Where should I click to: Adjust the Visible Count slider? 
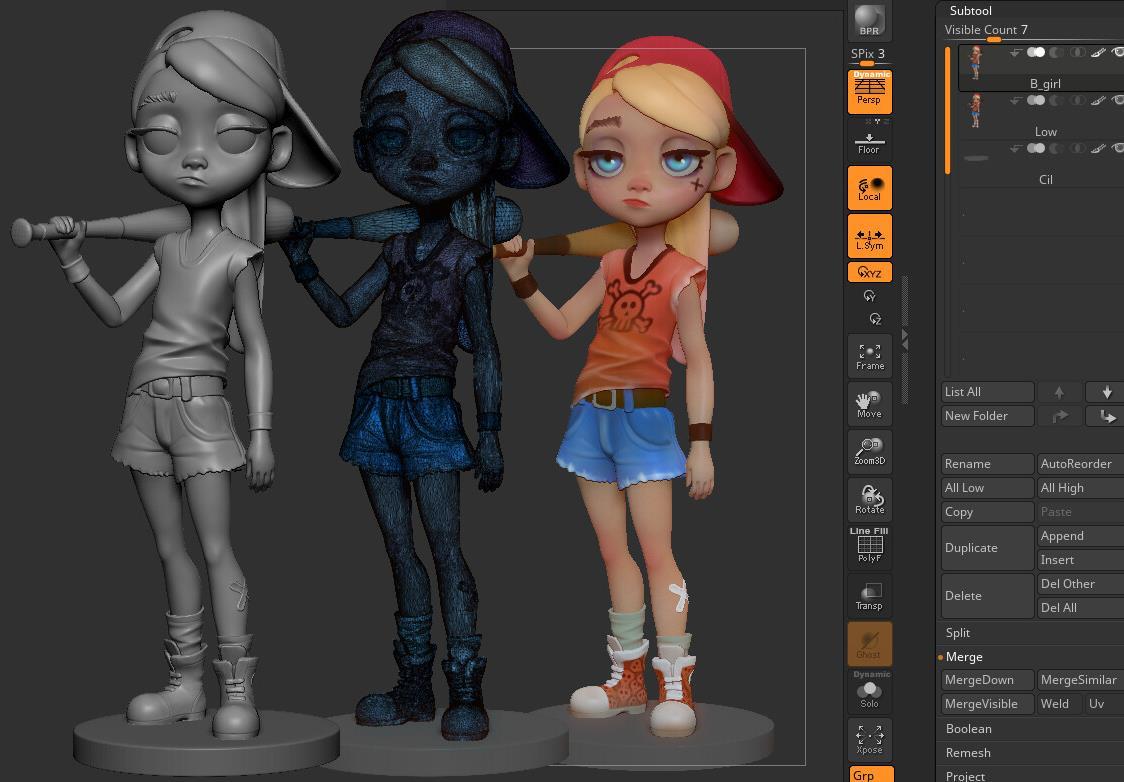(993, 39)
